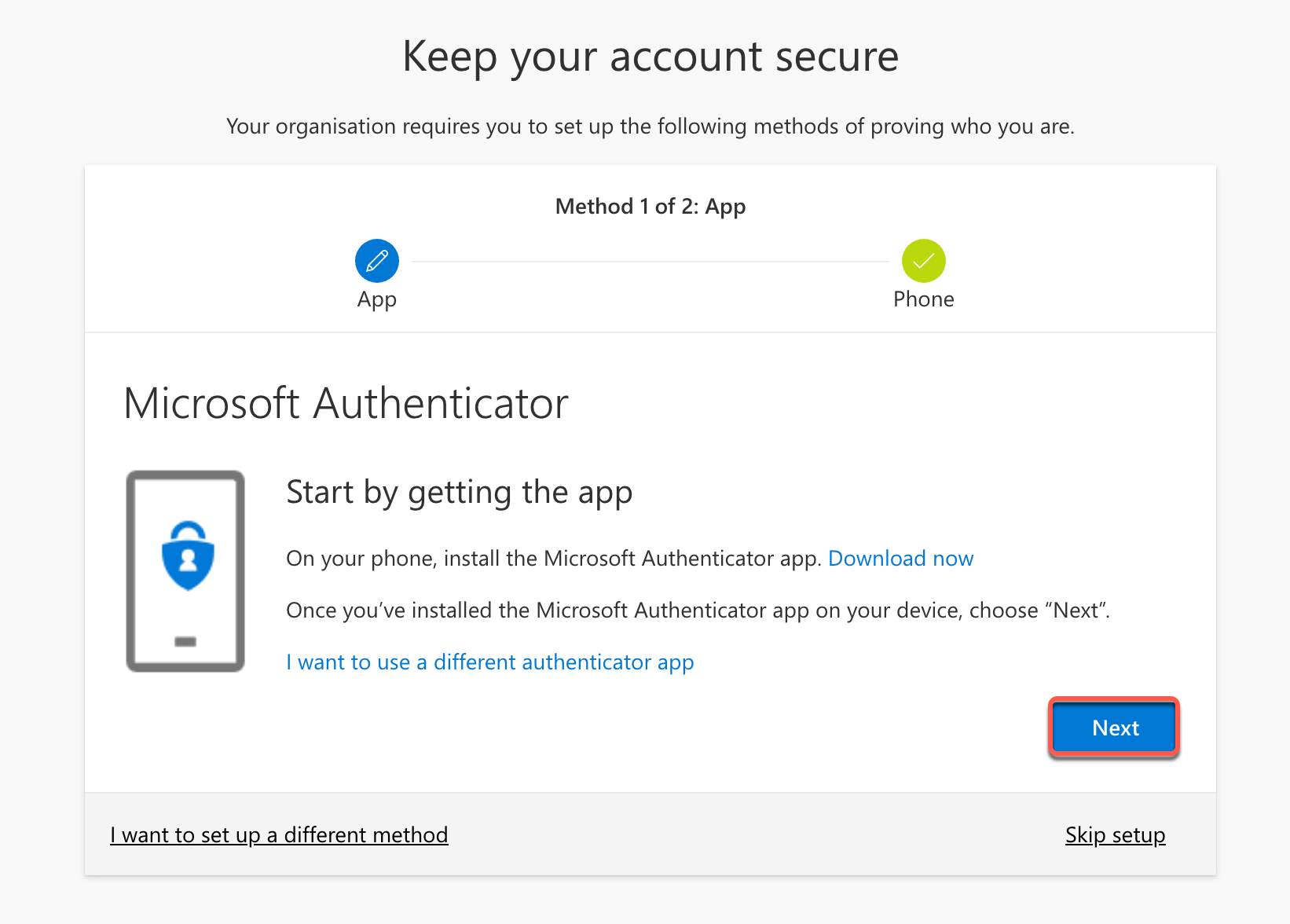Screen dimensions: 1290x924
Task: Click the Phone step label
Action: coord(923,299)
